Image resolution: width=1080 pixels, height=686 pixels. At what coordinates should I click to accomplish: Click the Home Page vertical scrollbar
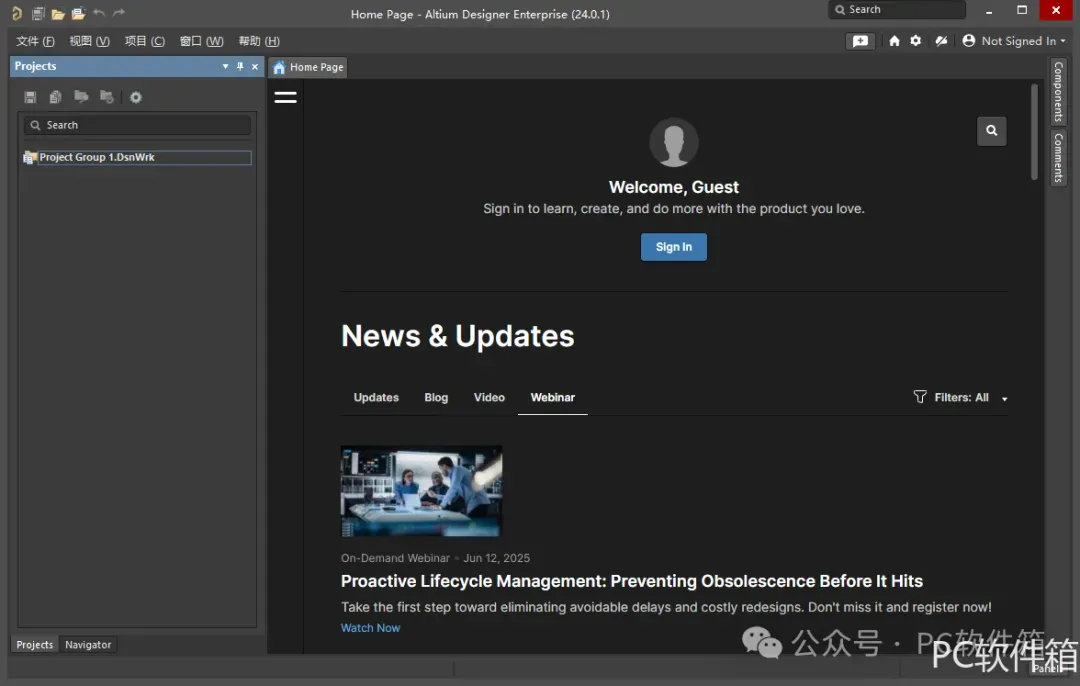pyautogui.click(x=1034, y=132)
